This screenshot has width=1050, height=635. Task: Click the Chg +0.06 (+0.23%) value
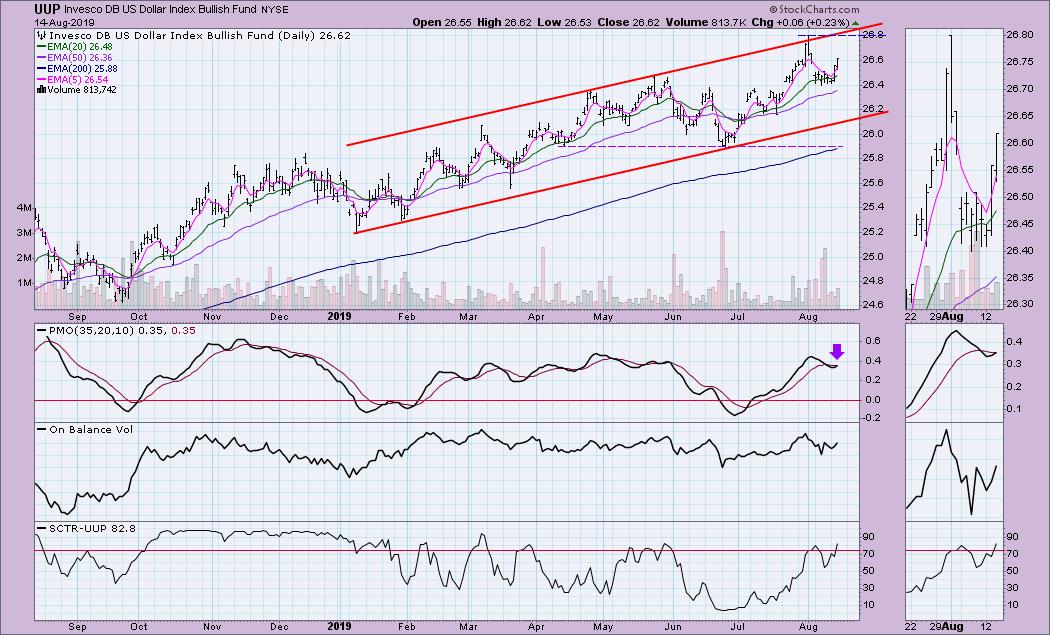(799, 22)
